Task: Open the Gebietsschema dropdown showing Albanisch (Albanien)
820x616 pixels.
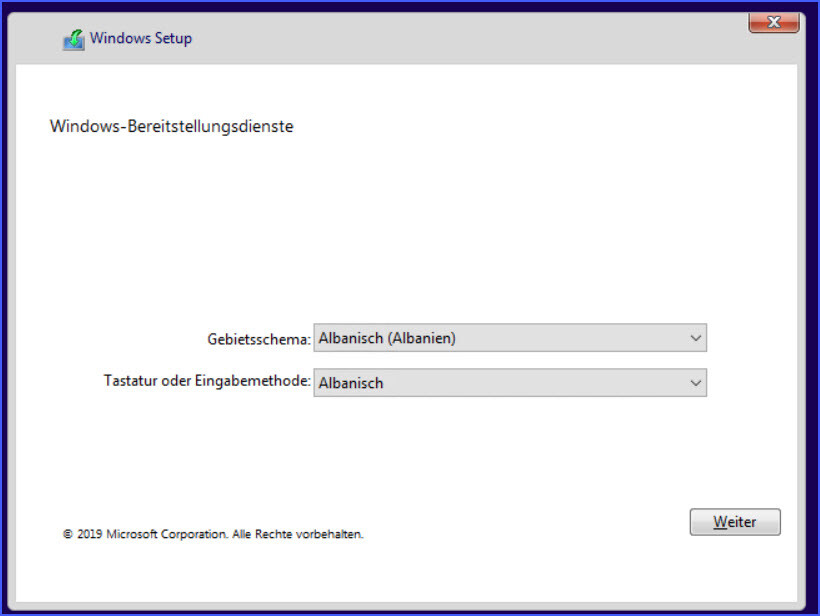Action: (x=510, y=338)
